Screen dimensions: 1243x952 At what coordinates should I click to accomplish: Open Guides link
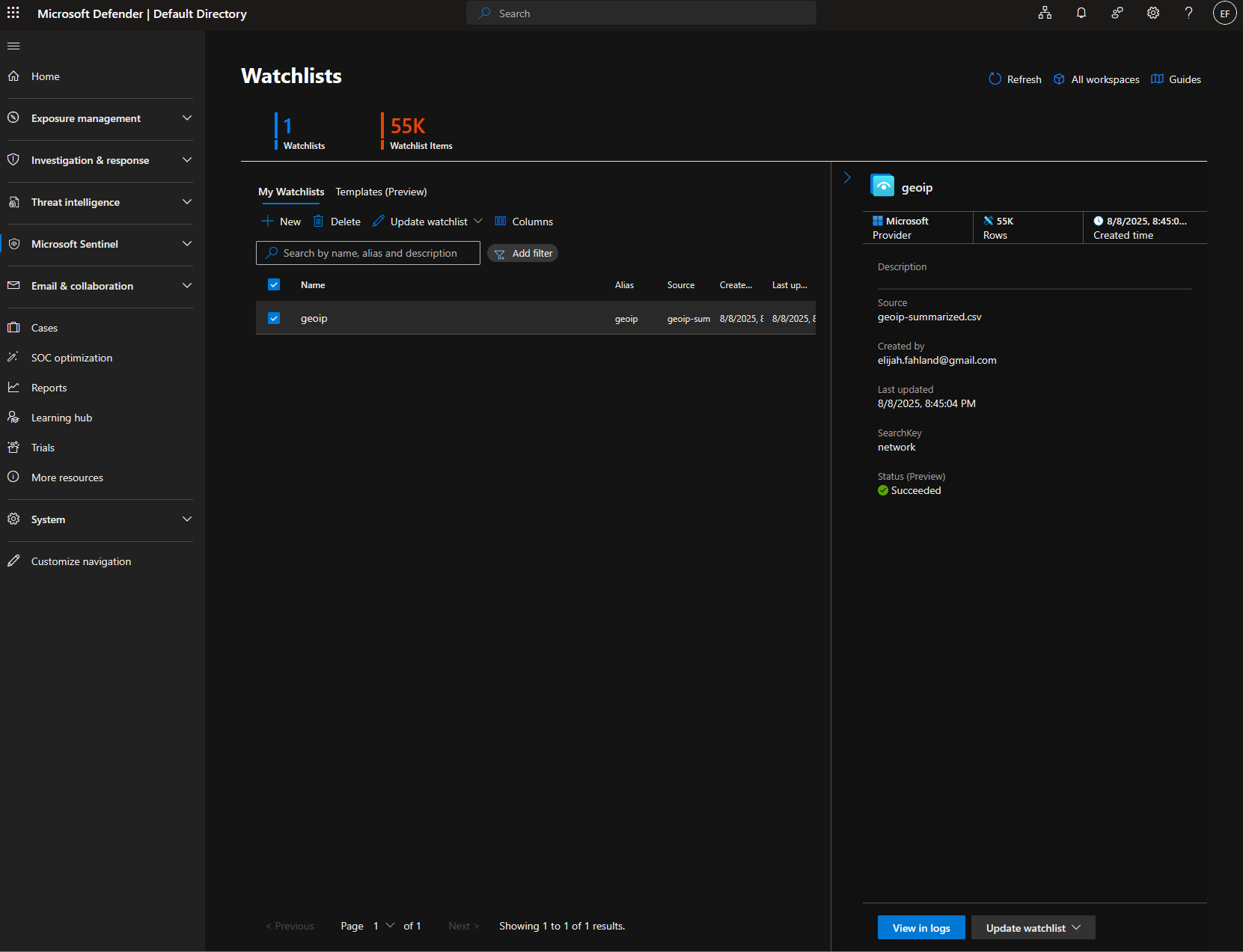coord(1176,79)
